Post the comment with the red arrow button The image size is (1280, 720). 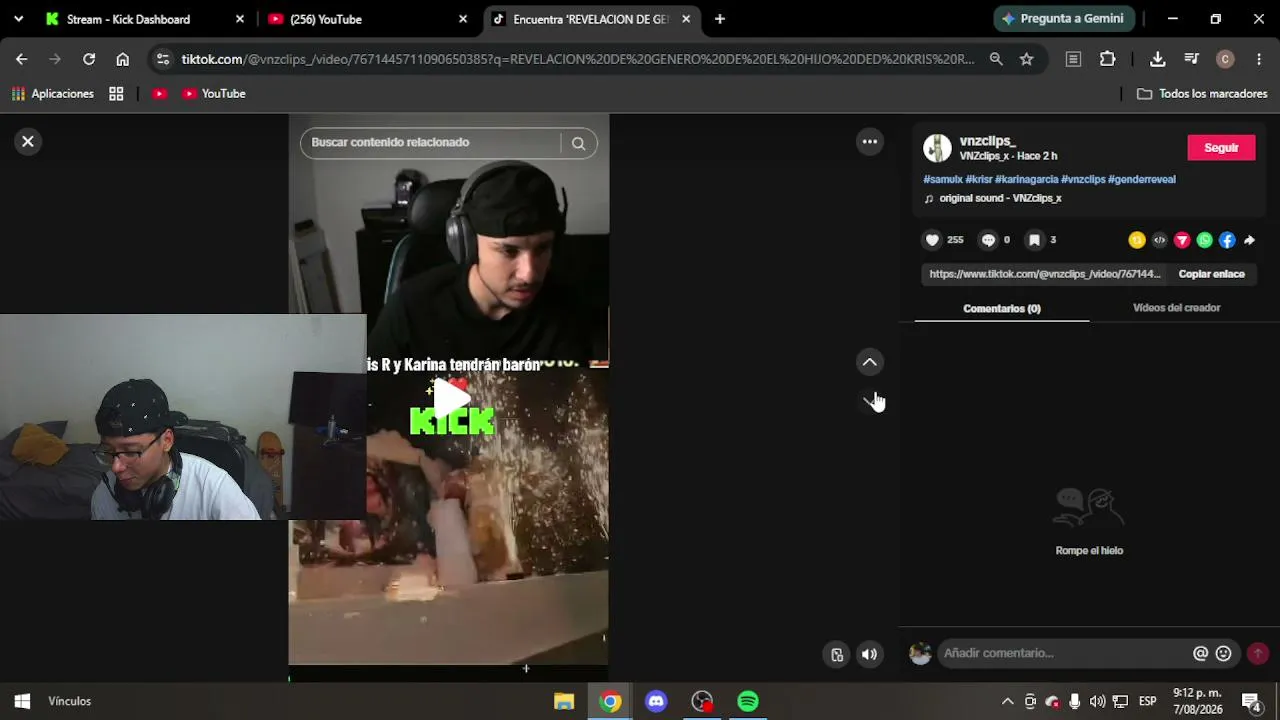(1258, 653)
